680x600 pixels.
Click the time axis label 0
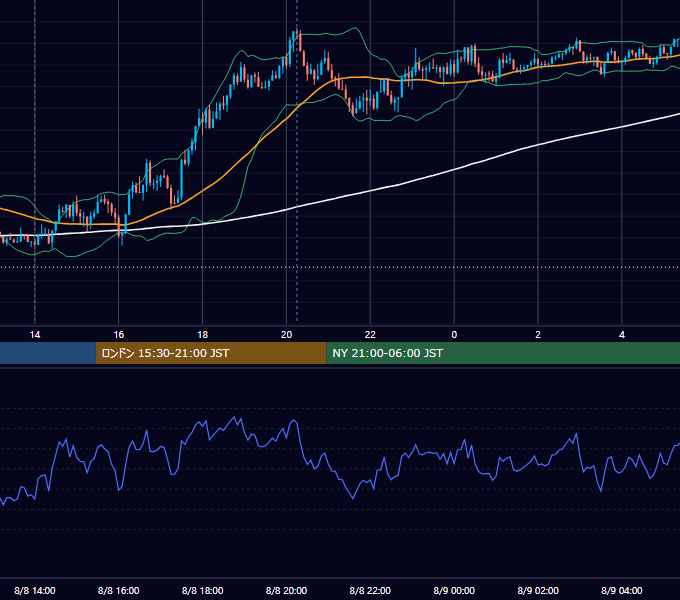click(x=454, y=335)
